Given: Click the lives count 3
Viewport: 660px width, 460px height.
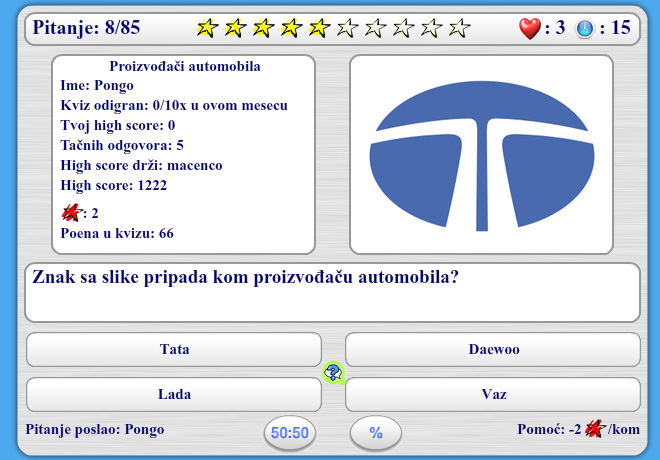Looking at the screenshot, I should [x=560, y=28].
